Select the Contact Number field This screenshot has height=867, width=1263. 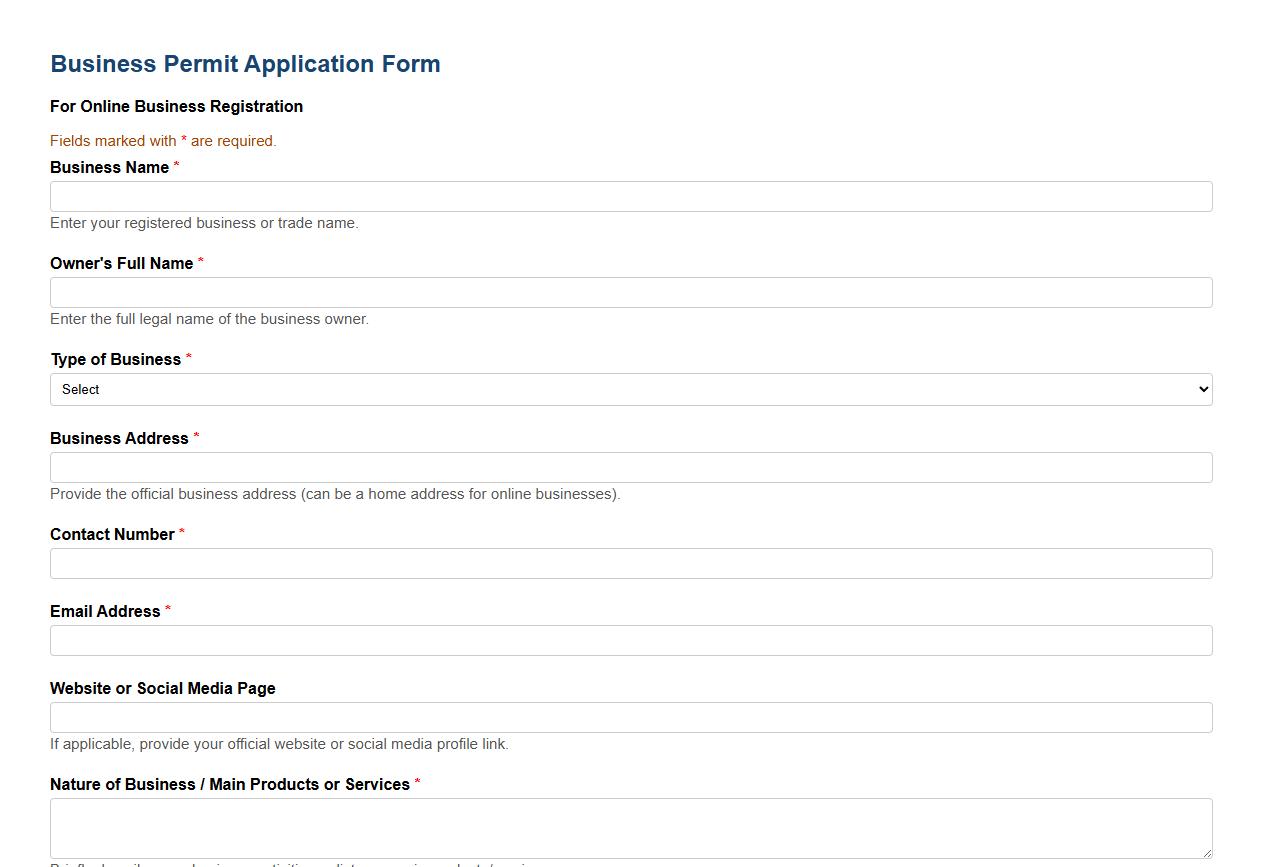[x=630, y=563]
